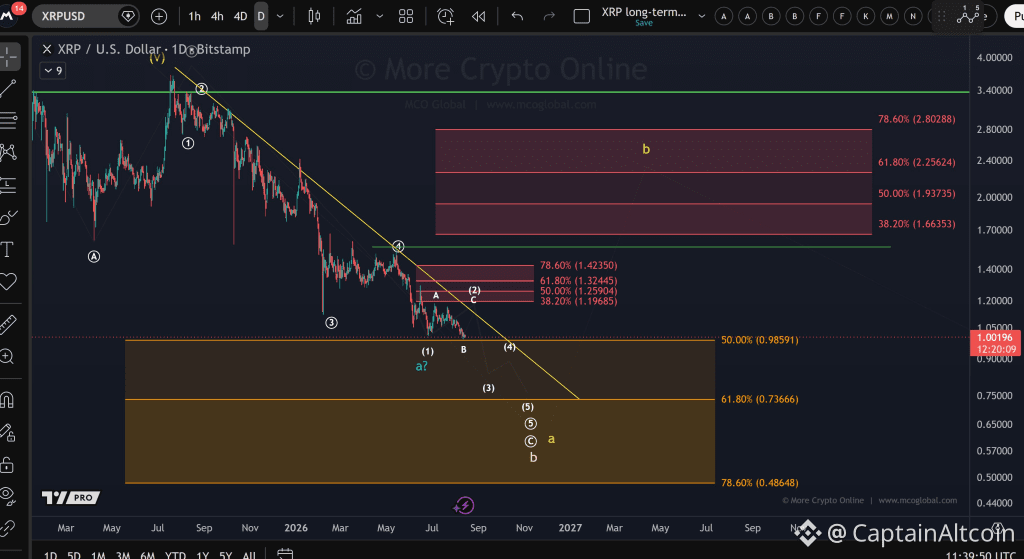
Task: Click the XRP long-term layout name
Action: (x=644, y=12)
